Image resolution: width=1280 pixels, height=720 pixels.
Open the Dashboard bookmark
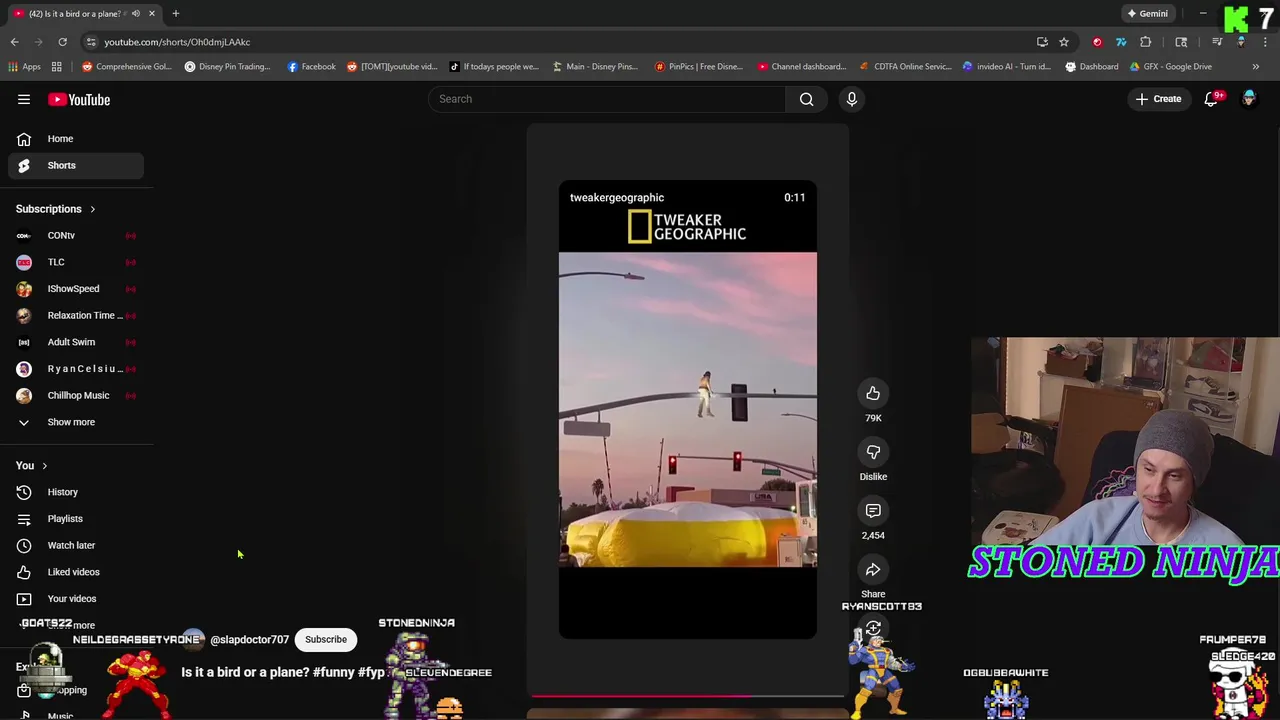(x=1092, y=67)
